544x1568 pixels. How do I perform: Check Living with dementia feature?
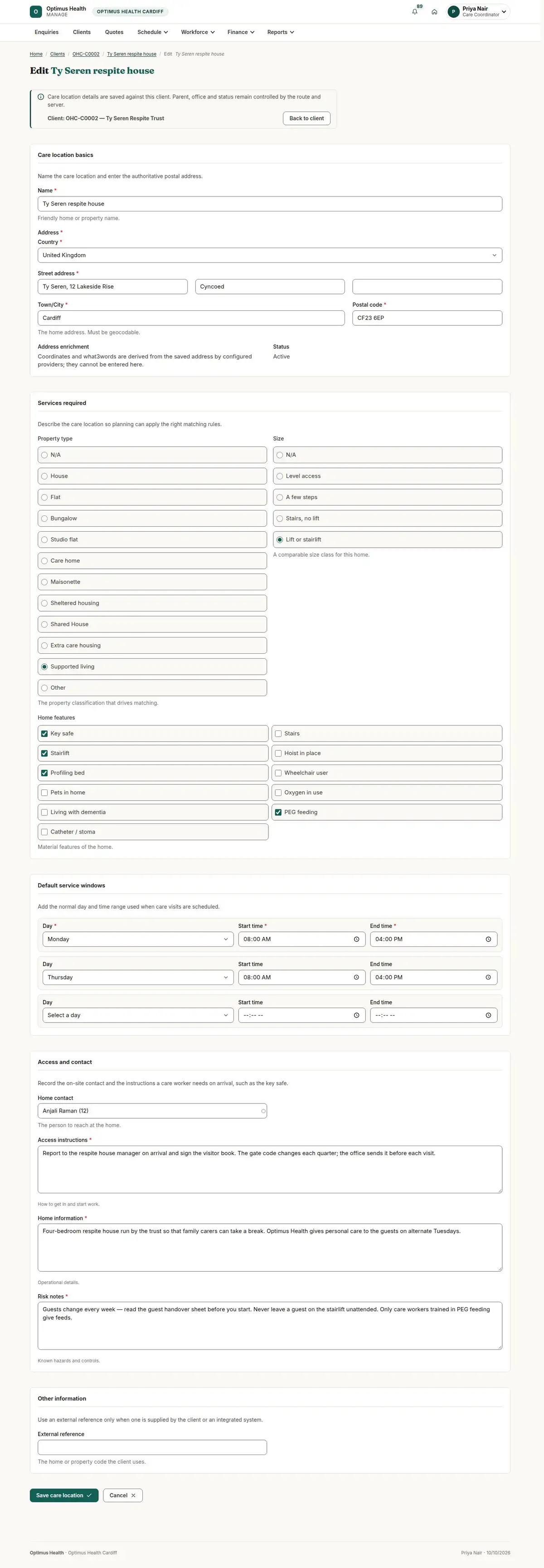tap(153, 812)
